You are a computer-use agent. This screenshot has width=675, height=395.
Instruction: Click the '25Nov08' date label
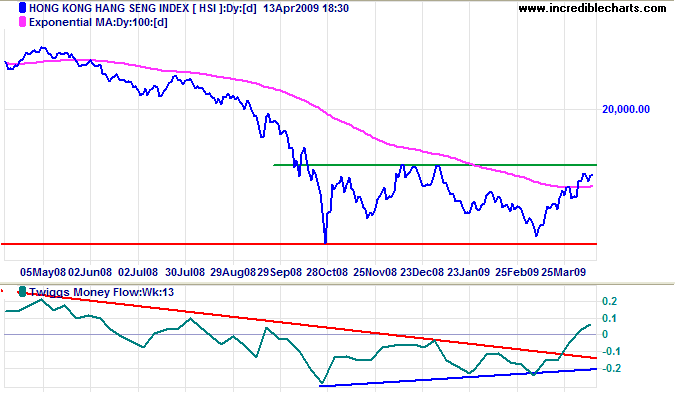click(x=375, y=272)
